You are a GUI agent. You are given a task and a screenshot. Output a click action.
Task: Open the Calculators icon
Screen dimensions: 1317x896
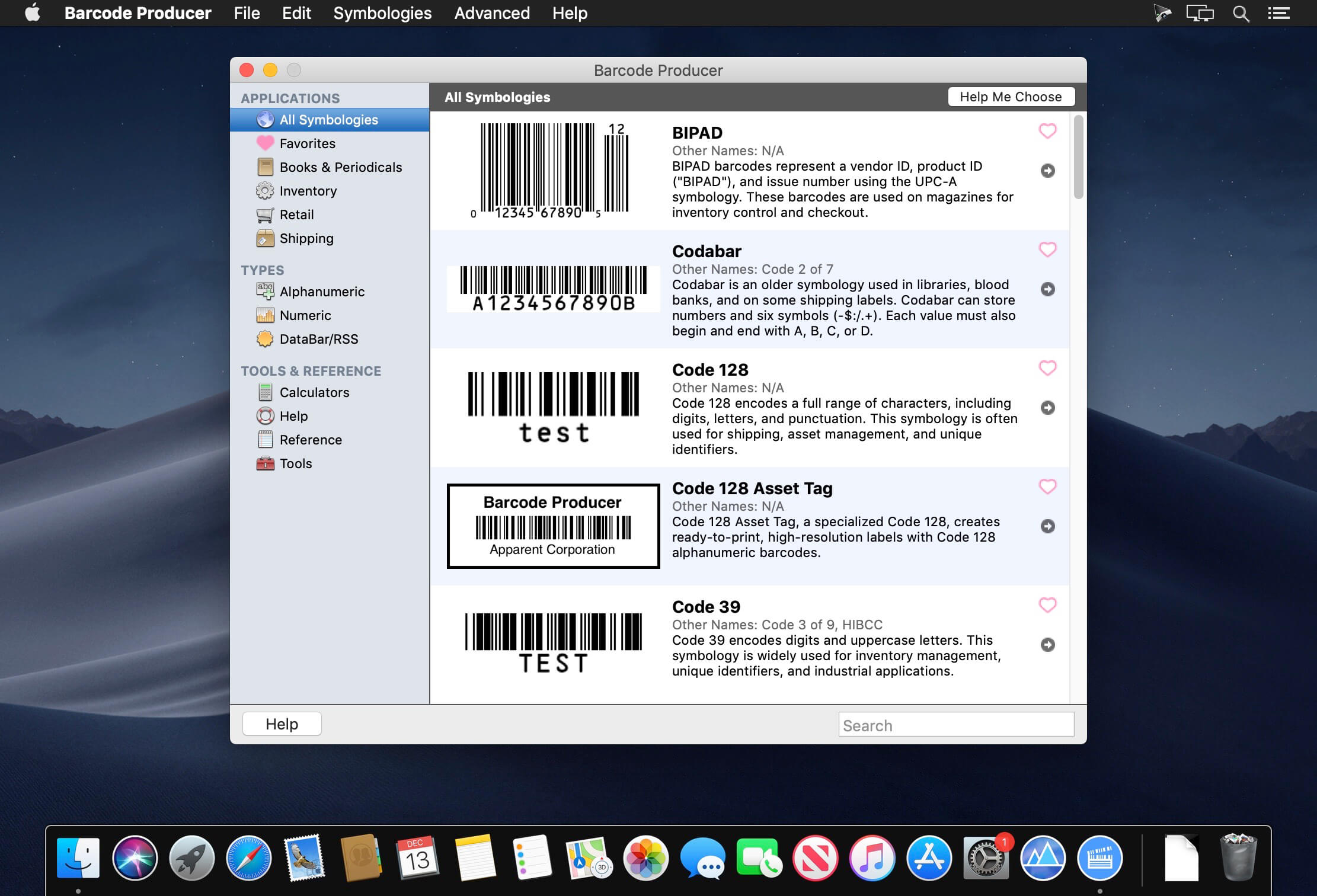click(x=265, y=392)
